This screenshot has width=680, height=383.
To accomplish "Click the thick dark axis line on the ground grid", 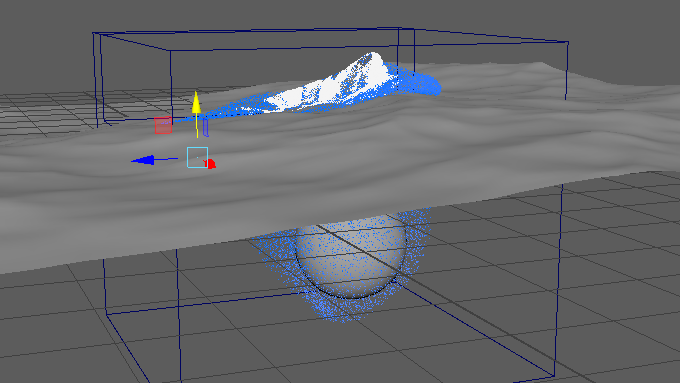I will coord(455,305).
